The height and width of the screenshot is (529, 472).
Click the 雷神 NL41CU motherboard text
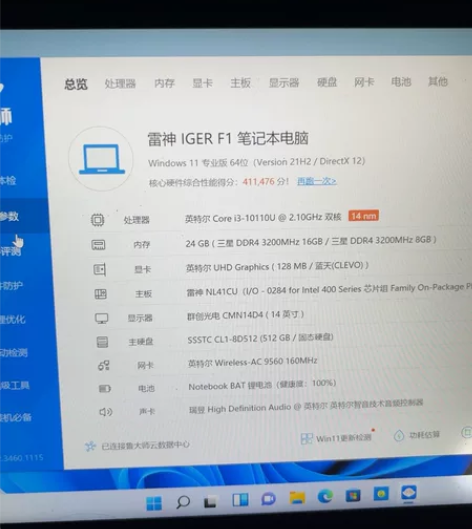(x=329, y=289)
